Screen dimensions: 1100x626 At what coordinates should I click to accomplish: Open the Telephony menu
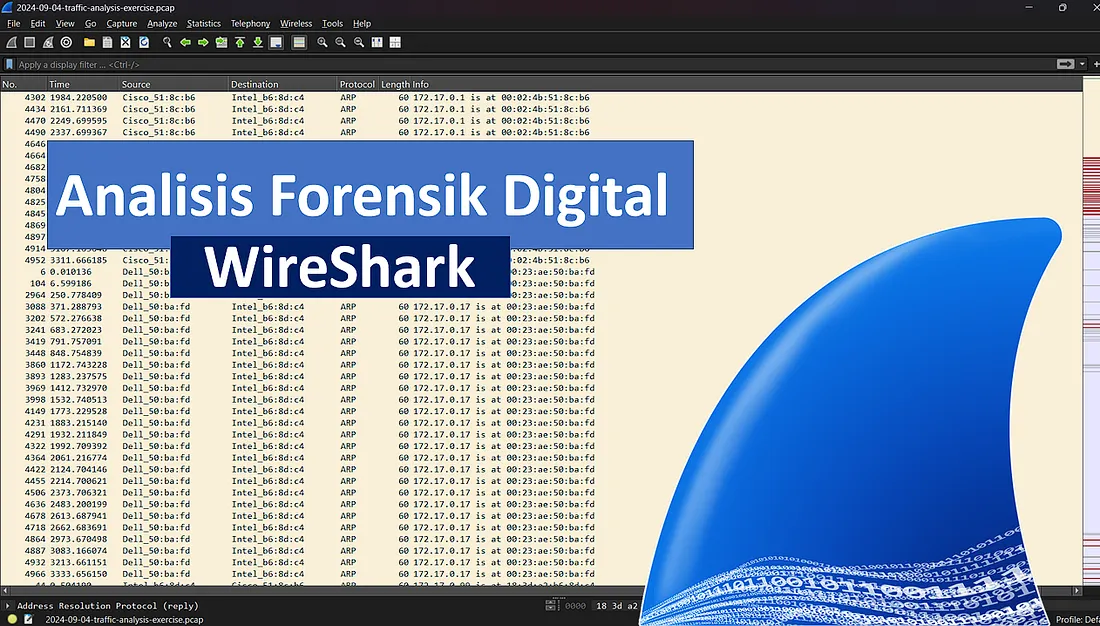(250, 23)
